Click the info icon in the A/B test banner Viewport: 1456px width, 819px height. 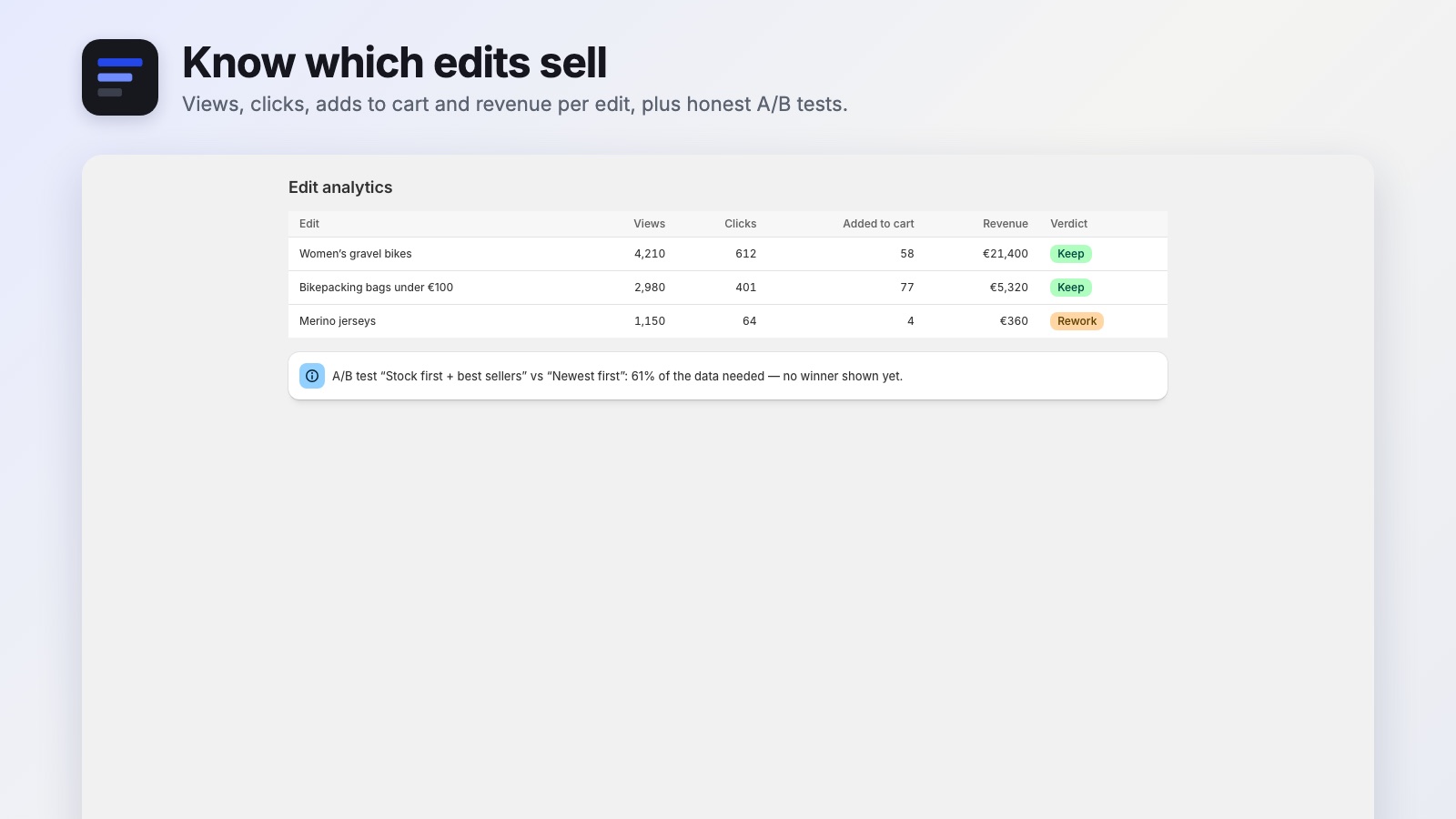pos(312,376)
